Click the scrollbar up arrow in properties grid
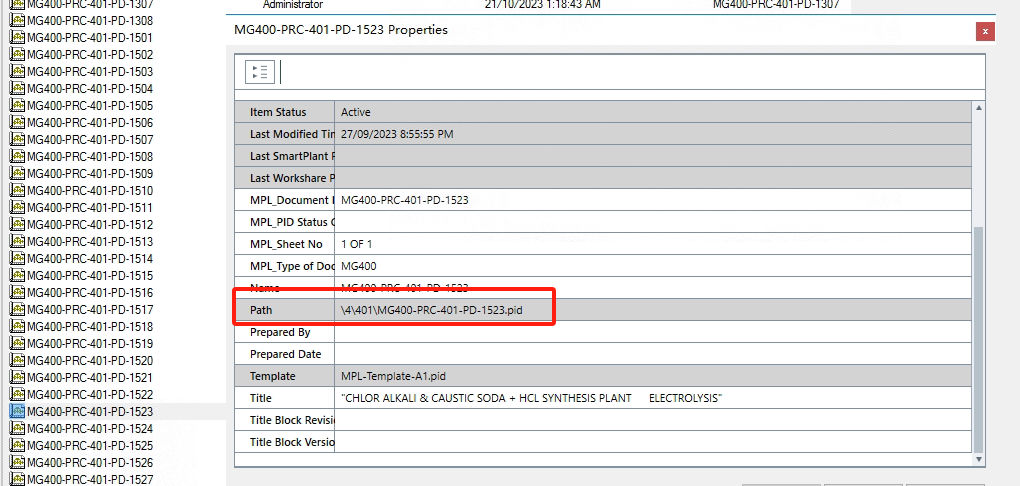The width and height of the screenshot is (1020, 486). pyautogui.click(x=979, y=107)
